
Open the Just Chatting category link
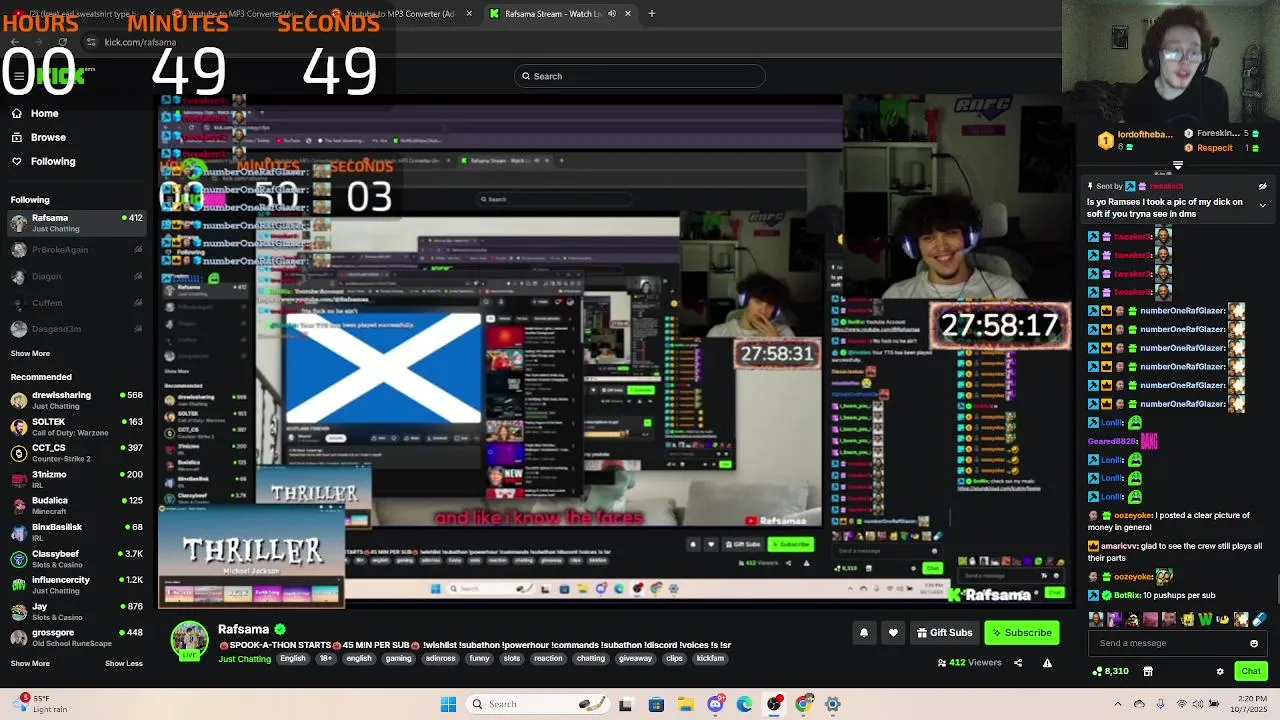click(245, 659)
